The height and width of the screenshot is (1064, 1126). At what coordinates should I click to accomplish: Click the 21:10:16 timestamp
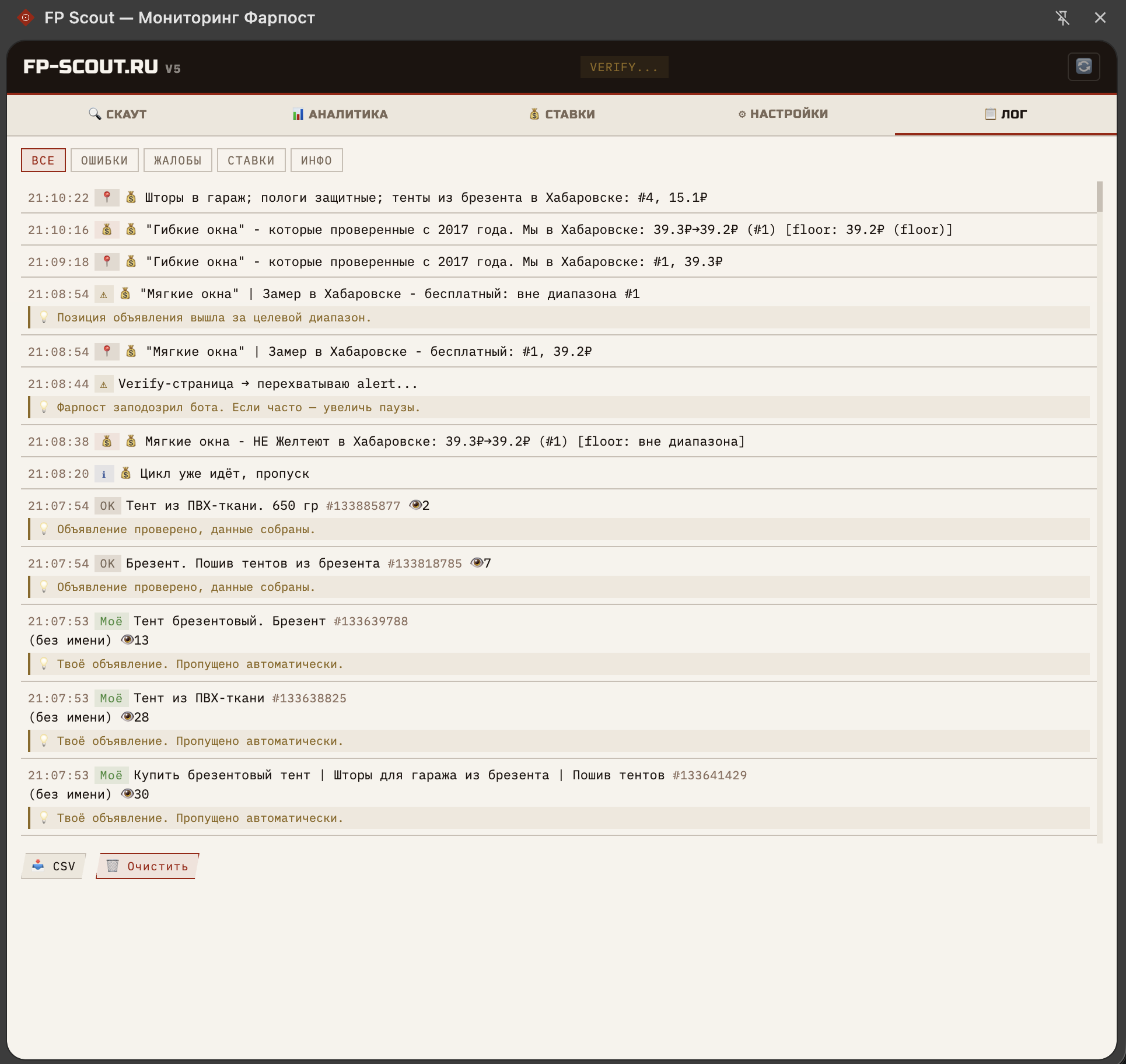[58, 230]
